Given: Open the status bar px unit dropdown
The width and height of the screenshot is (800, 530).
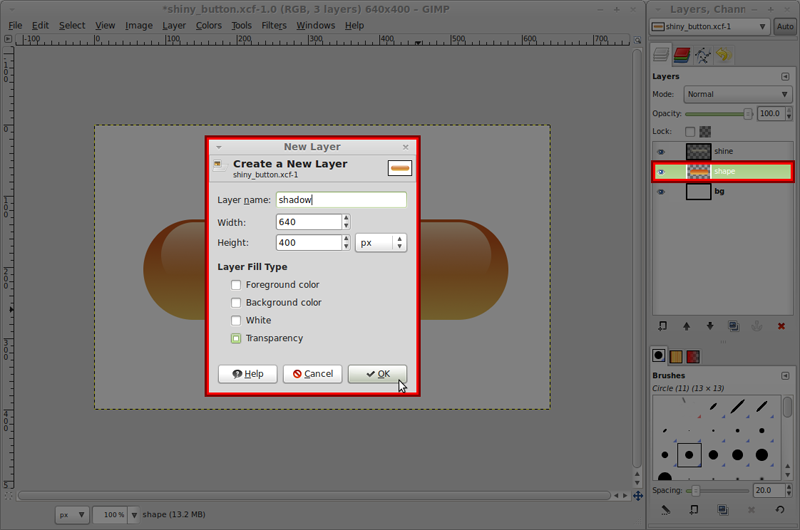Looking at the screenshot, I should coord(72,515).
